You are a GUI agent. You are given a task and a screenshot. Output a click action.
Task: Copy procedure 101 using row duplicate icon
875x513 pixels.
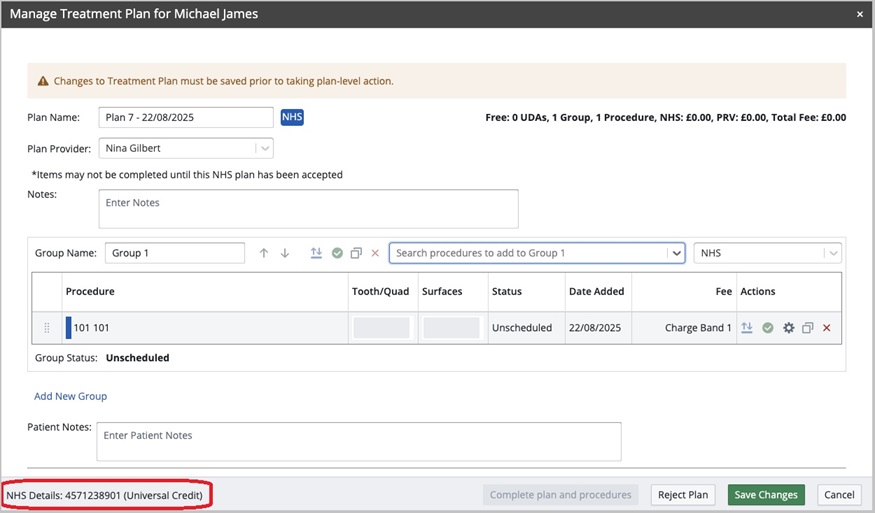point(808,328)
